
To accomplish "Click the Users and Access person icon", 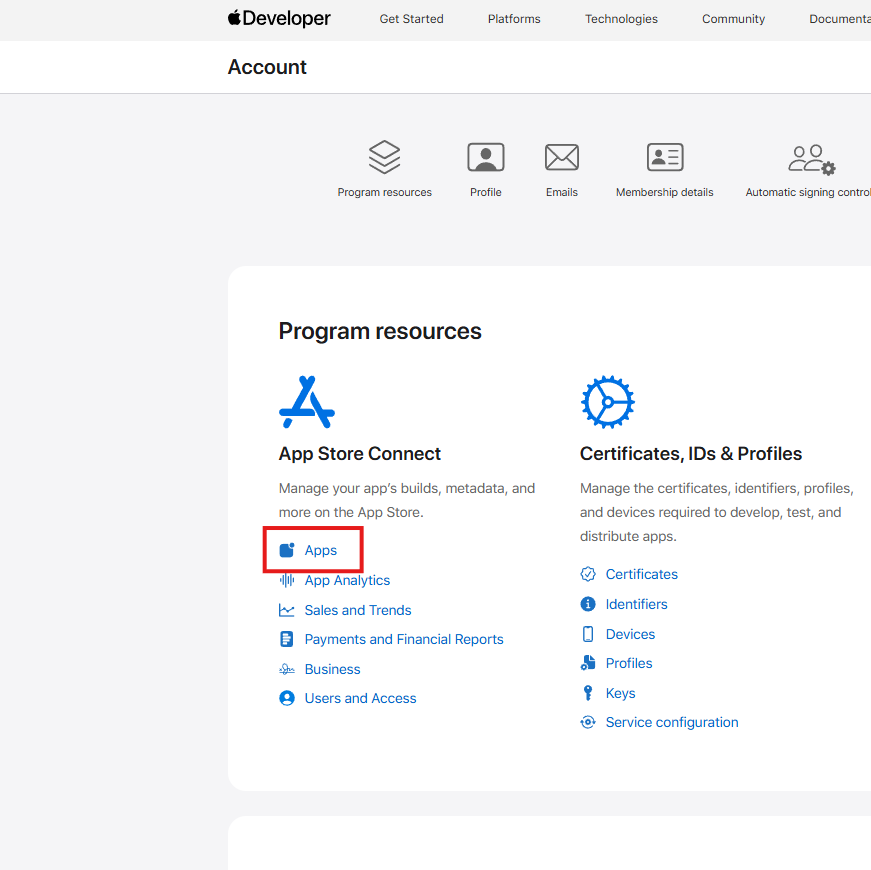I will click(287, 698).
